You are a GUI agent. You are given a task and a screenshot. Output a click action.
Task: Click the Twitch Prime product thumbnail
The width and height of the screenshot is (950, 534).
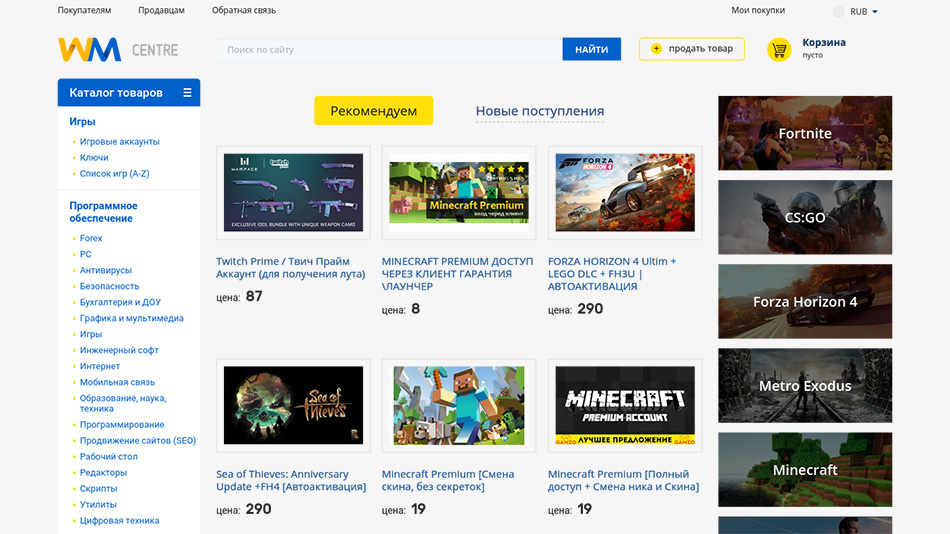point(293,193)
